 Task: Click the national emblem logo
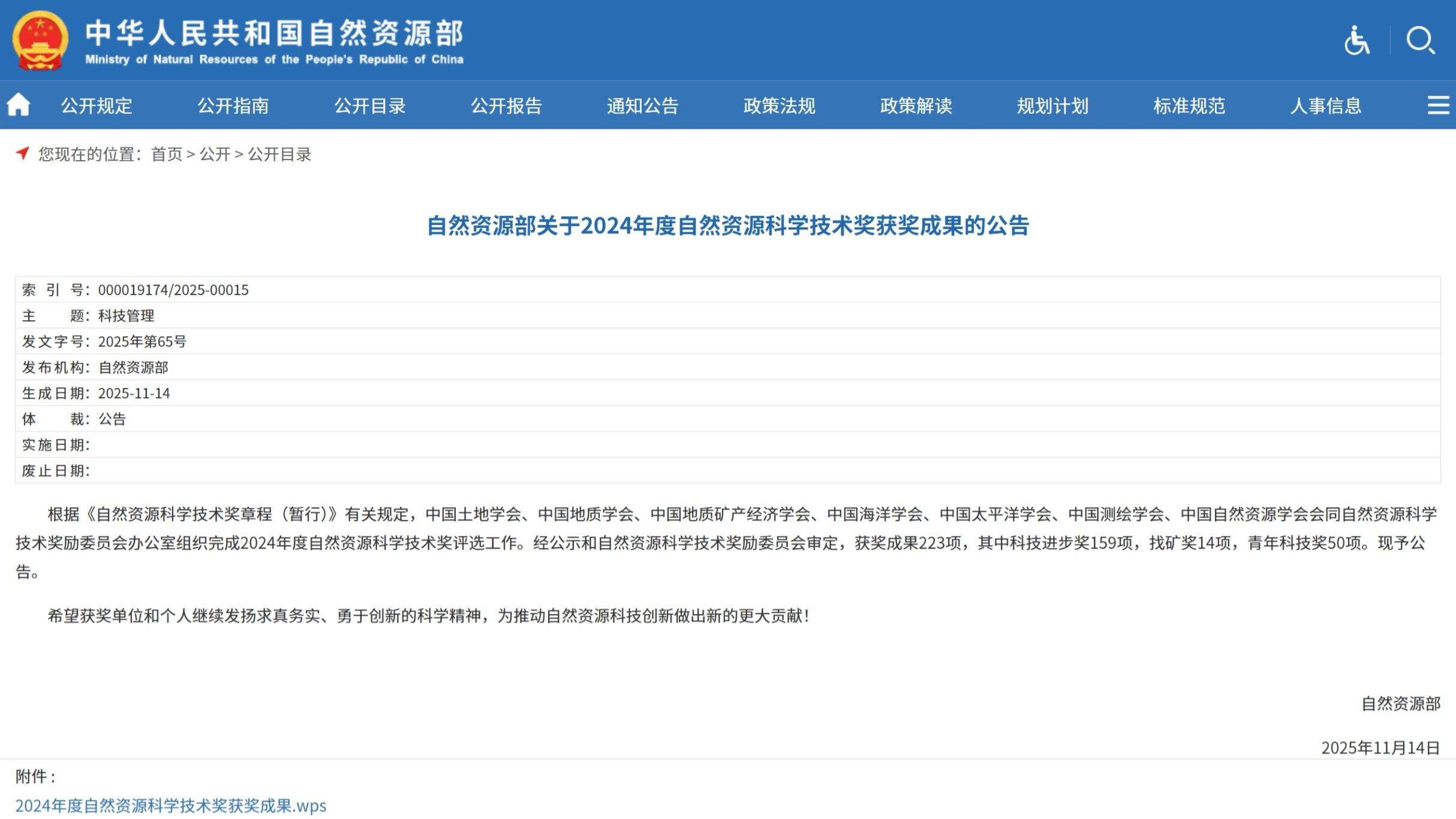pos(41,40)
